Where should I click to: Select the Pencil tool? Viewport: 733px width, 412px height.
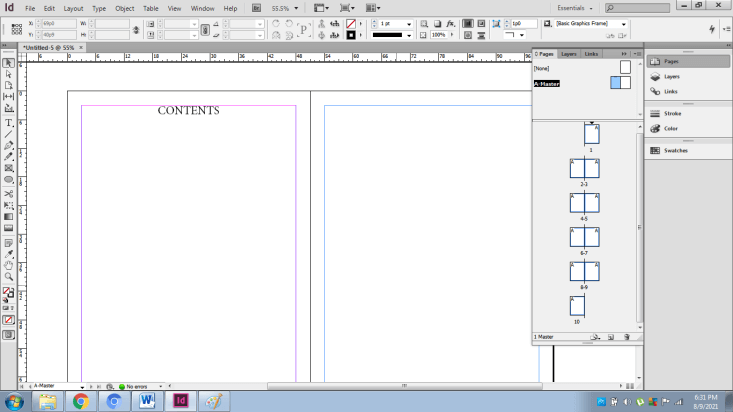pos(8,157)
